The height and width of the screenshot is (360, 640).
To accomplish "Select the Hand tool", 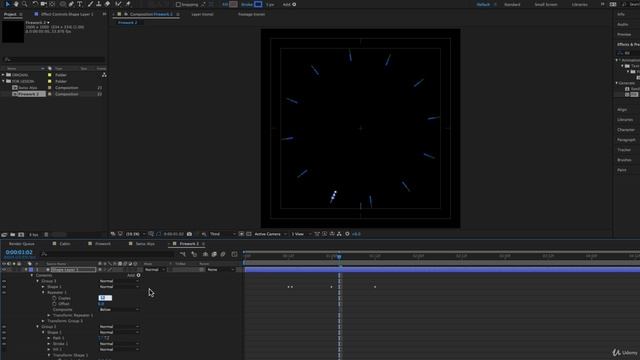I will [x=16, y=4].
